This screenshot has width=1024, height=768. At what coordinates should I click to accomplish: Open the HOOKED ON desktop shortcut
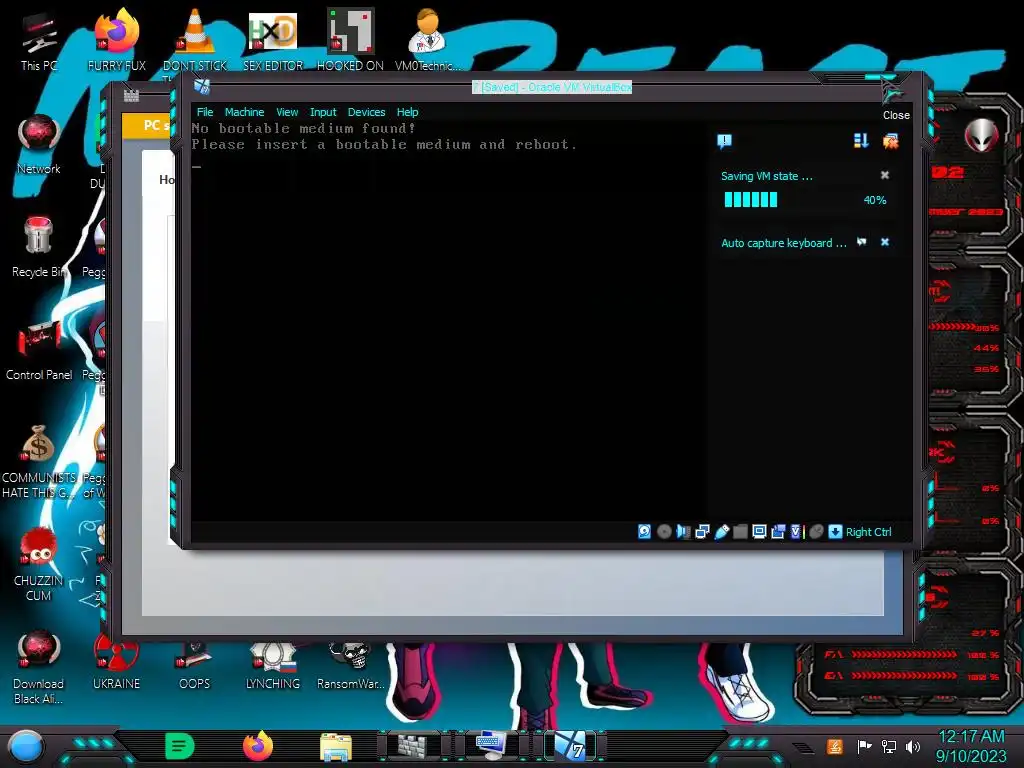350,41
